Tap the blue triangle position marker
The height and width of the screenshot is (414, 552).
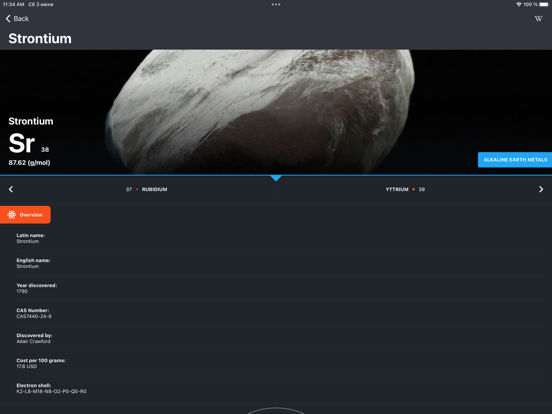[x=276, y=178]
